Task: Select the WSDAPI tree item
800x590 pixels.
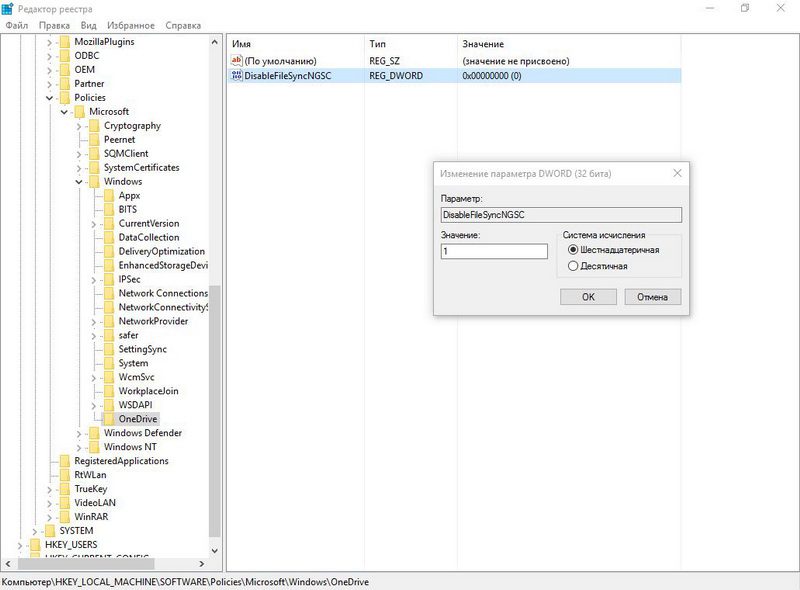Action: (135, 405)
